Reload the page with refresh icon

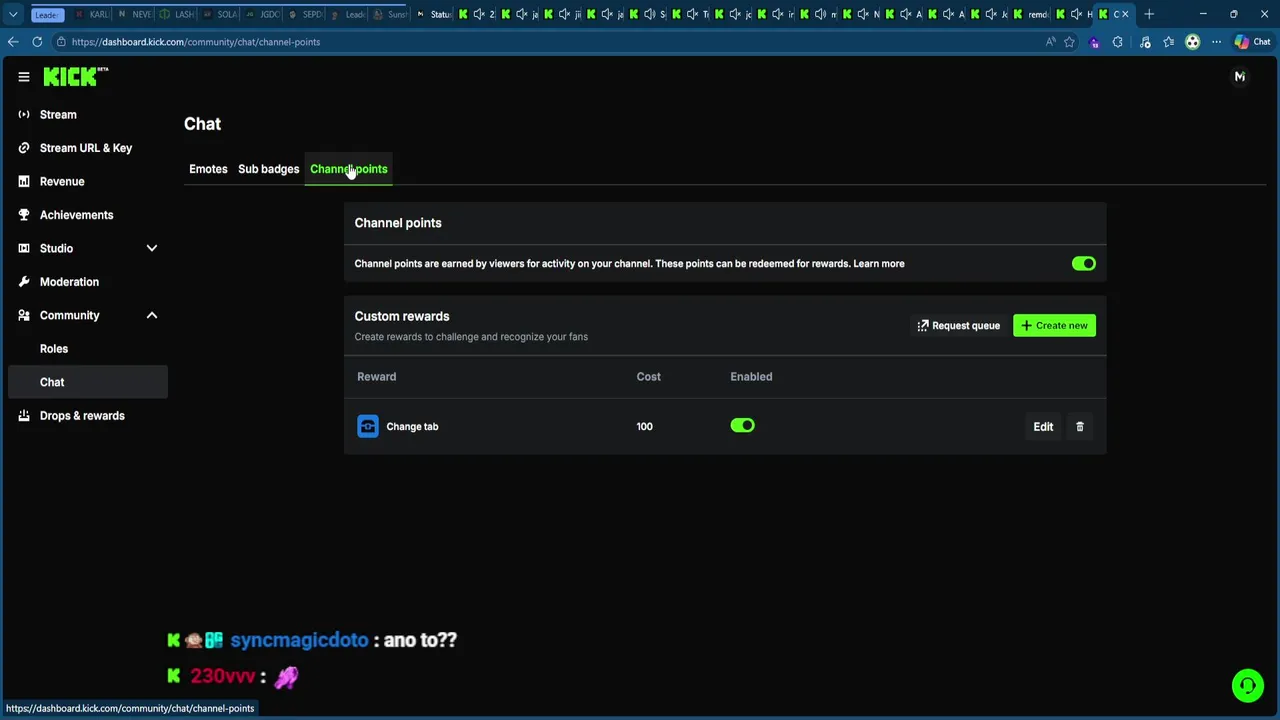tap(37, 42)
